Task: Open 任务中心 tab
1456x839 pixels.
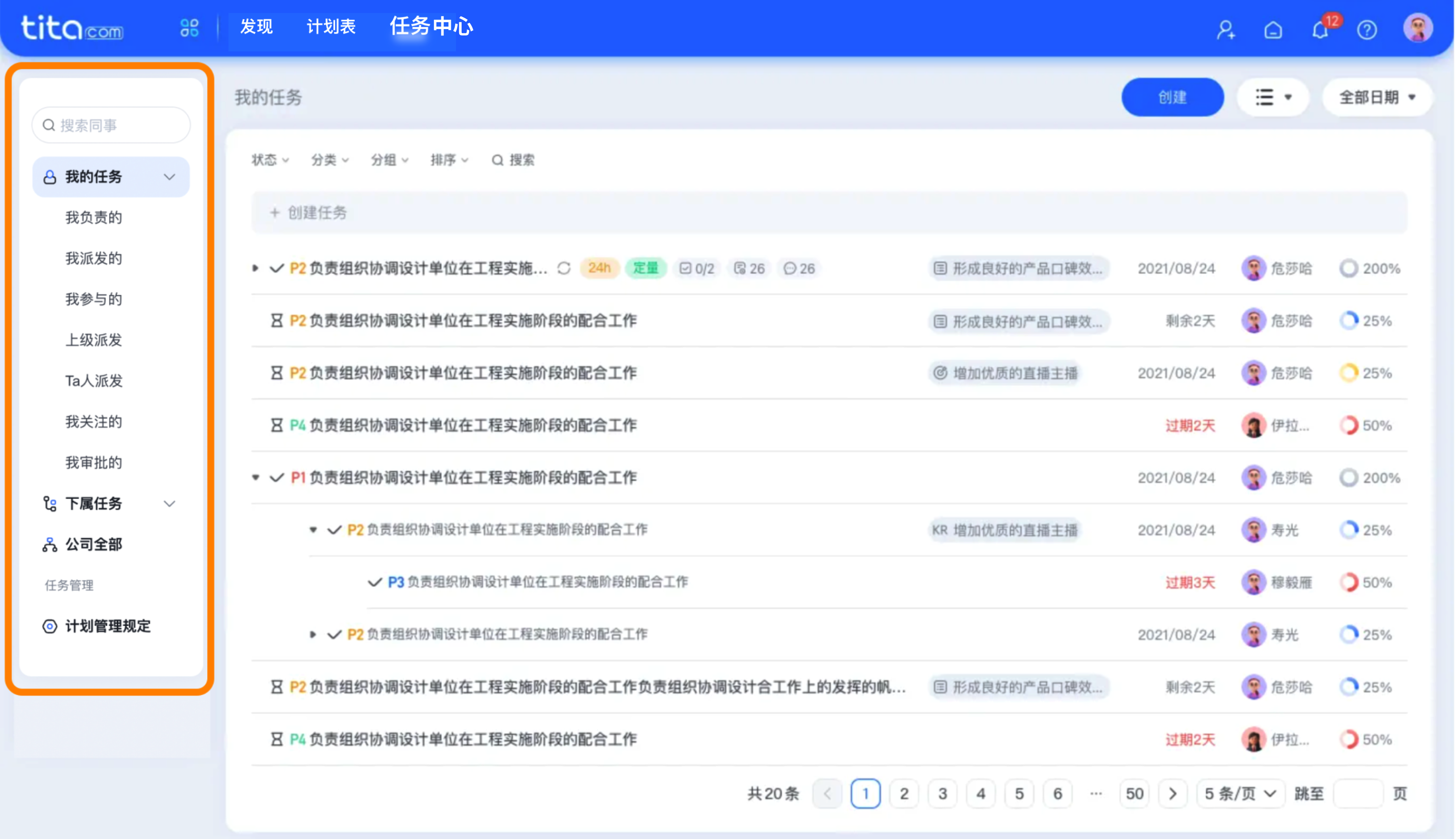Action: click(432, 27)
